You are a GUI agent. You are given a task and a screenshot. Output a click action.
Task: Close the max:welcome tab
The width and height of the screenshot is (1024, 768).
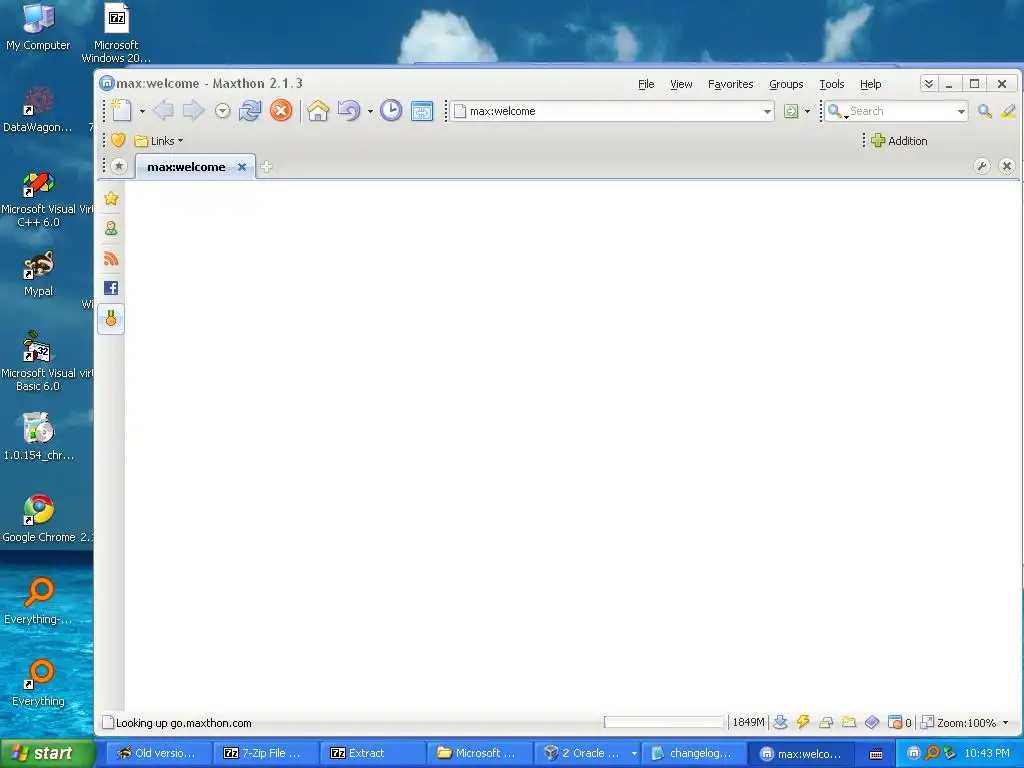click(x=242, y=167)
